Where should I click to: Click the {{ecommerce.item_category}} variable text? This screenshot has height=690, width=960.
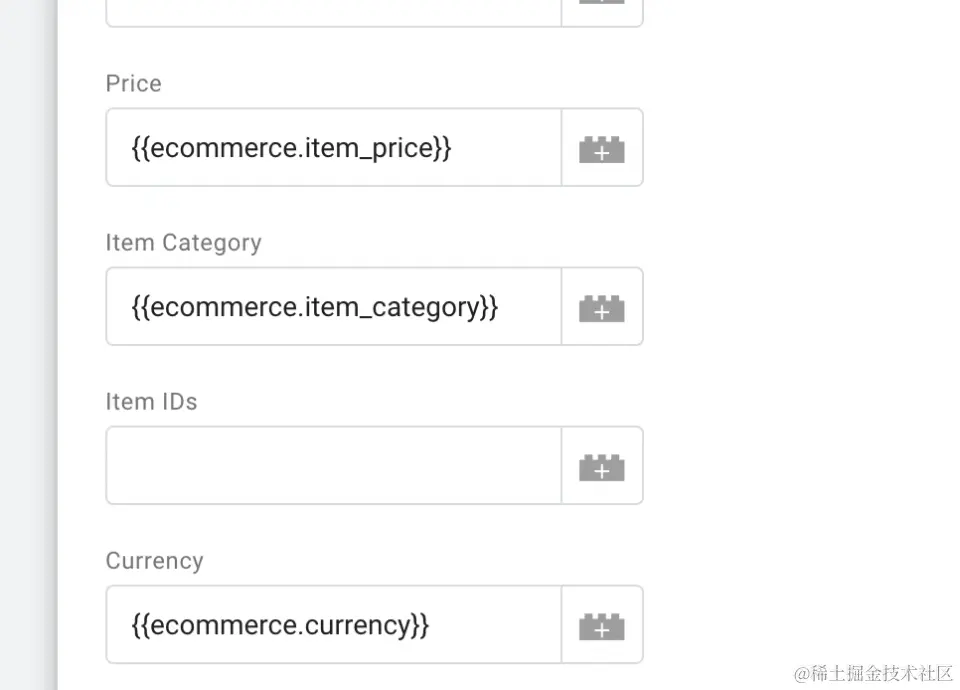click(x=314, y=307)
